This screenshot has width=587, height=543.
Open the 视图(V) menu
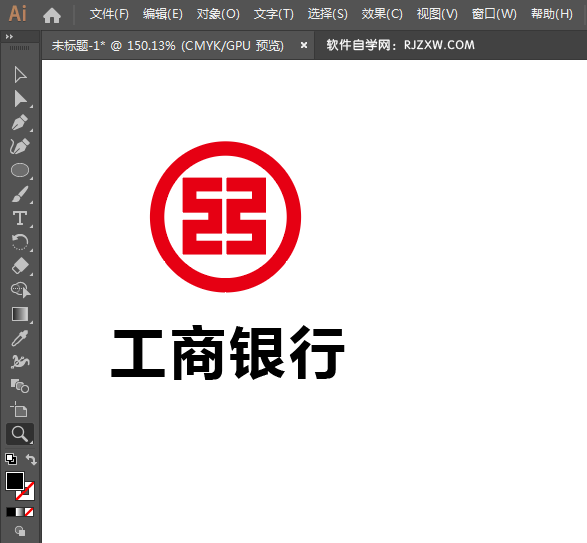click(437, 14)
